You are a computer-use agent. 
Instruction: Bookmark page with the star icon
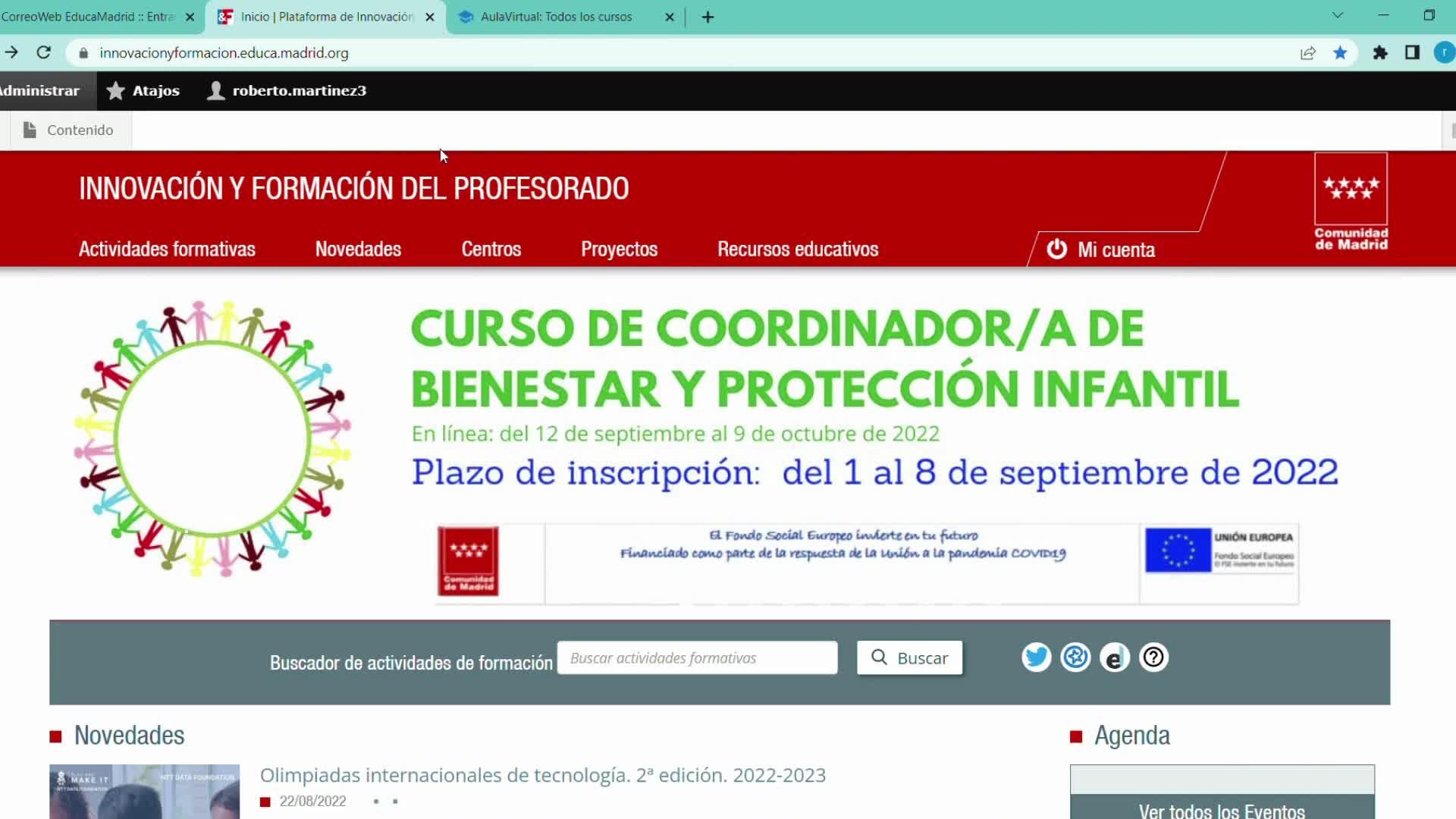[x=1340, y=53]
